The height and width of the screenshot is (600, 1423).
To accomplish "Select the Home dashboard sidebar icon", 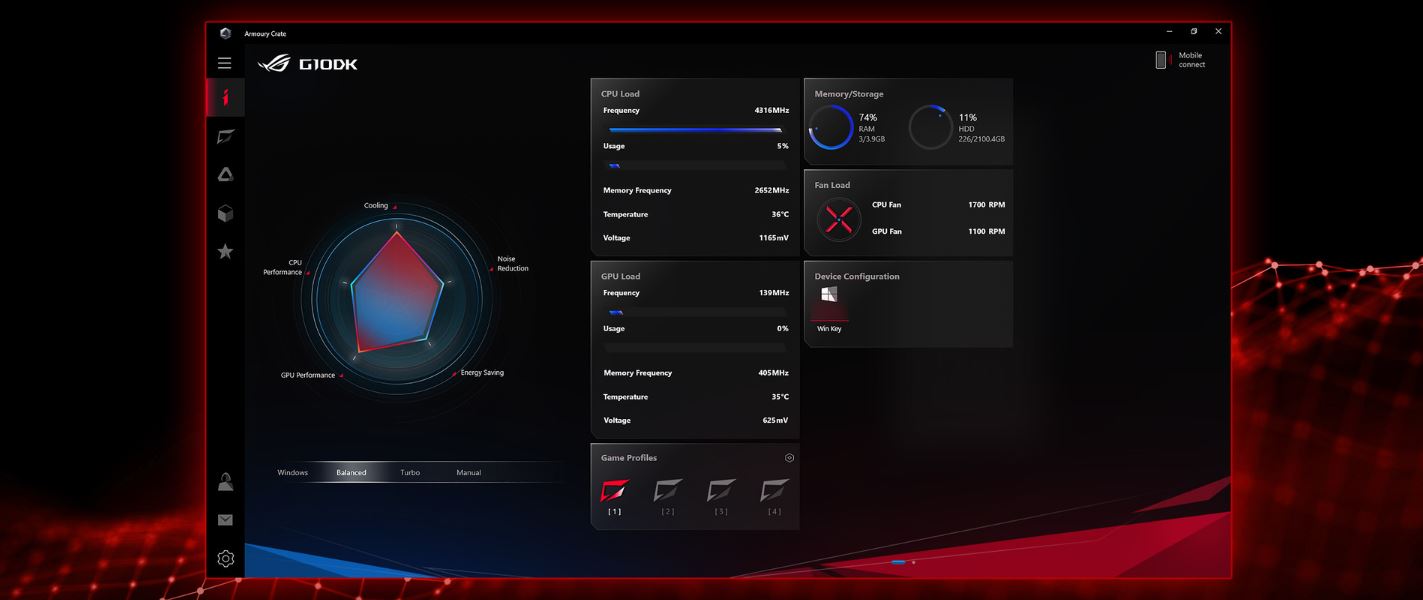I will point(225,97).
